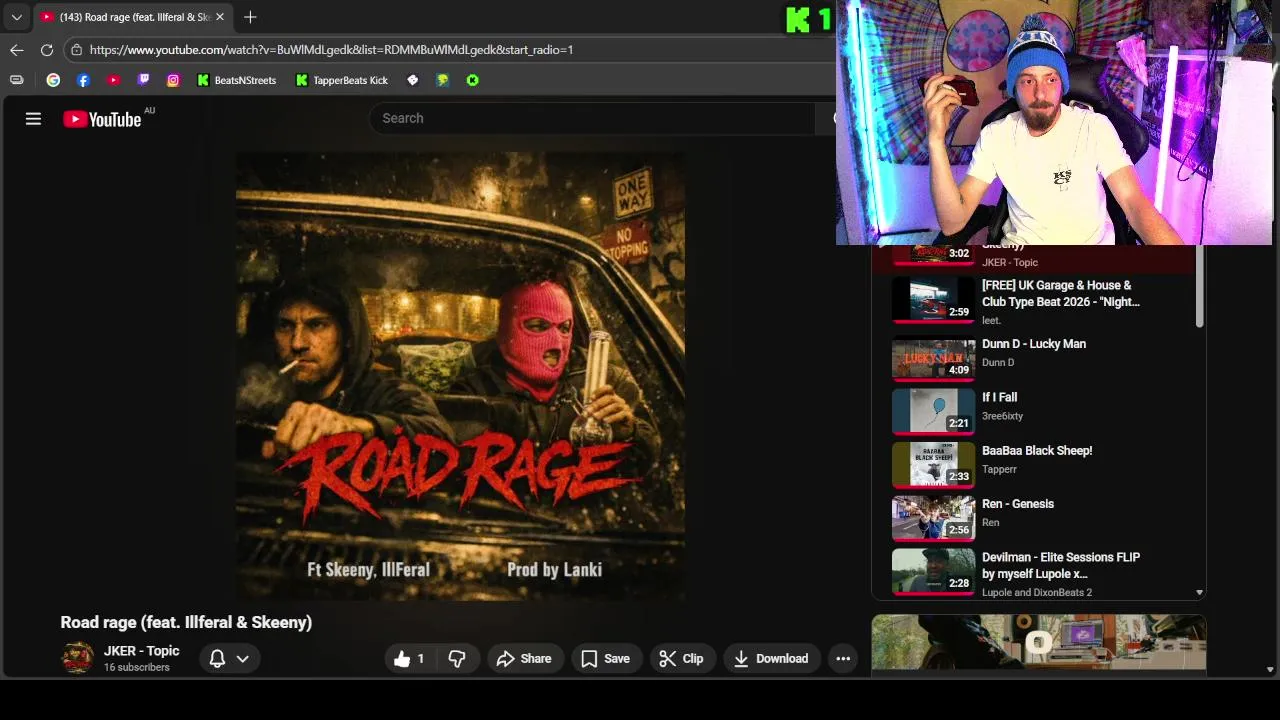Click the 16 subscribers text
1280x720 pixels.
point(136,668)
